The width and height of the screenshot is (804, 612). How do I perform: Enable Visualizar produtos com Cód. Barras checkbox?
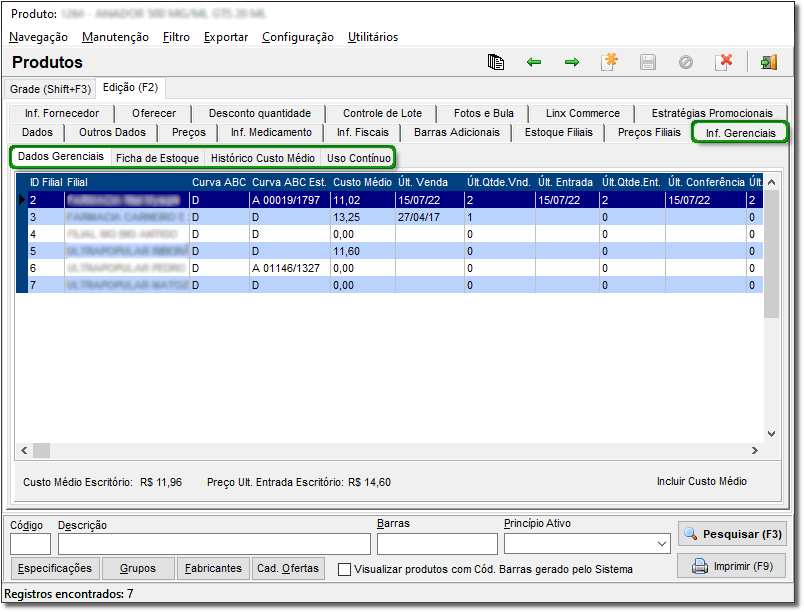[x=345, y=569]
